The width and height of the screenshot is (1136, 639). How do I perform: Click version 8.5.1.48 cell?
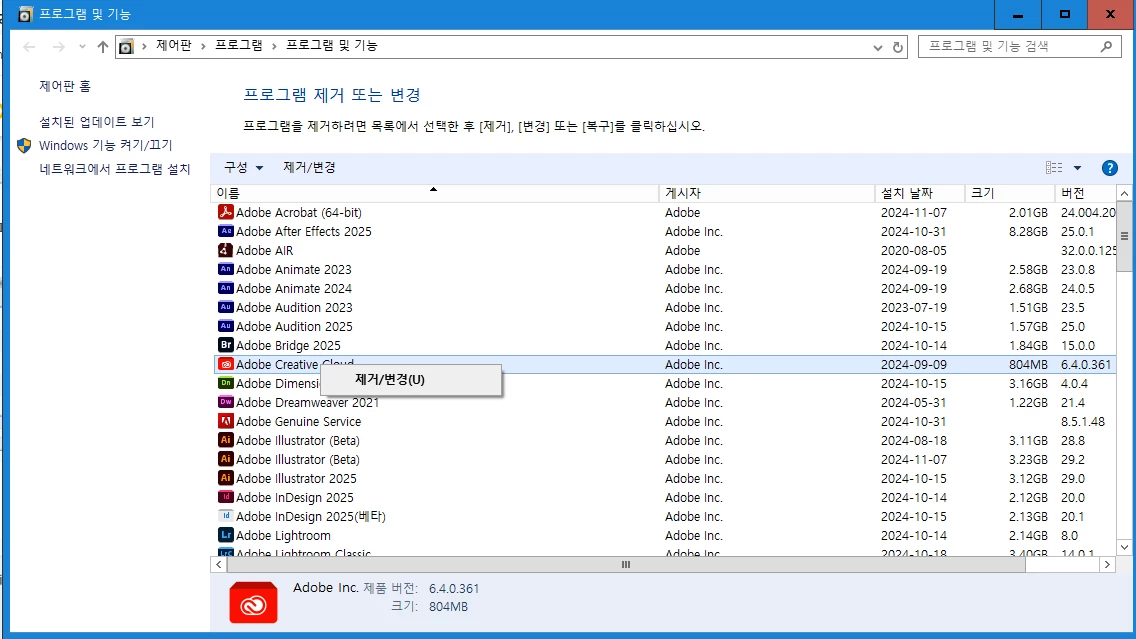(1082, 422)
